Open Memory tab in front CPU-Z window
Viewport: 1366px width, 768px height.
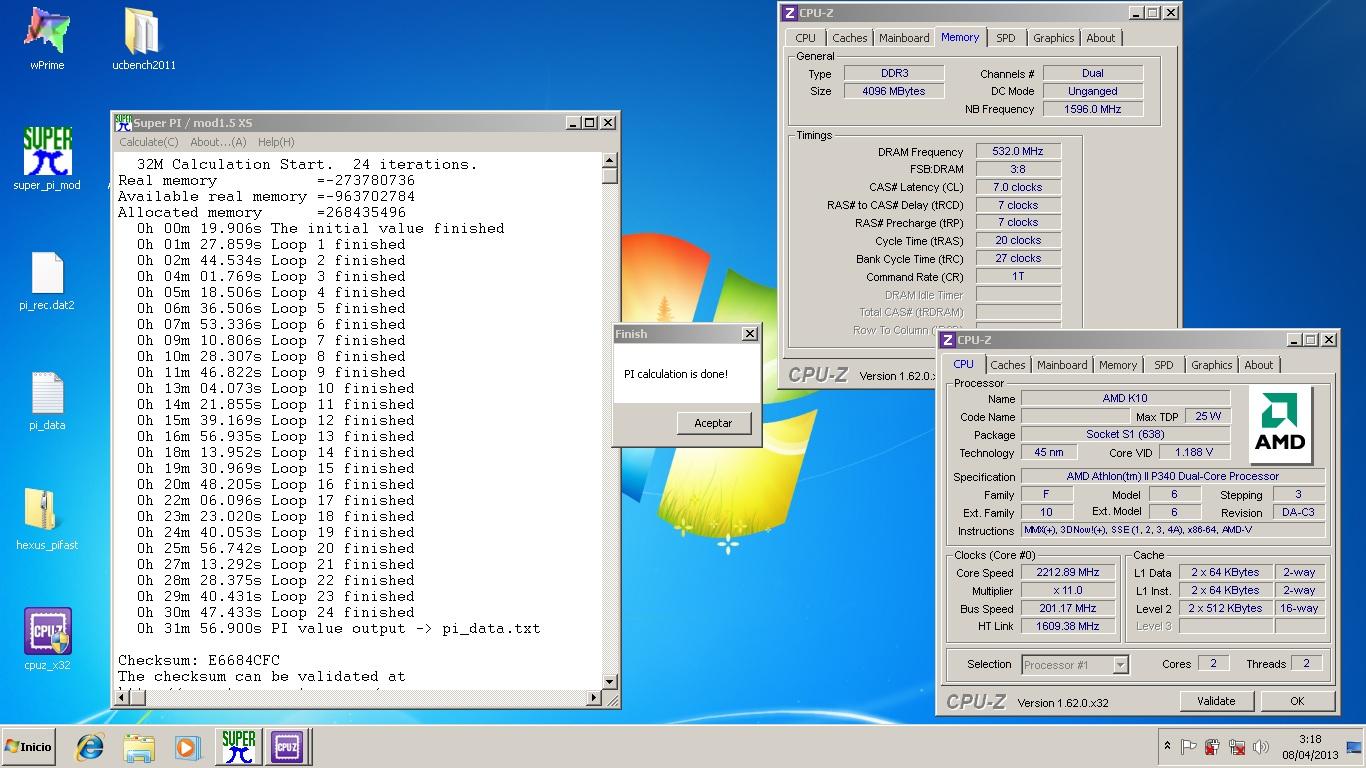(1118, 365)
